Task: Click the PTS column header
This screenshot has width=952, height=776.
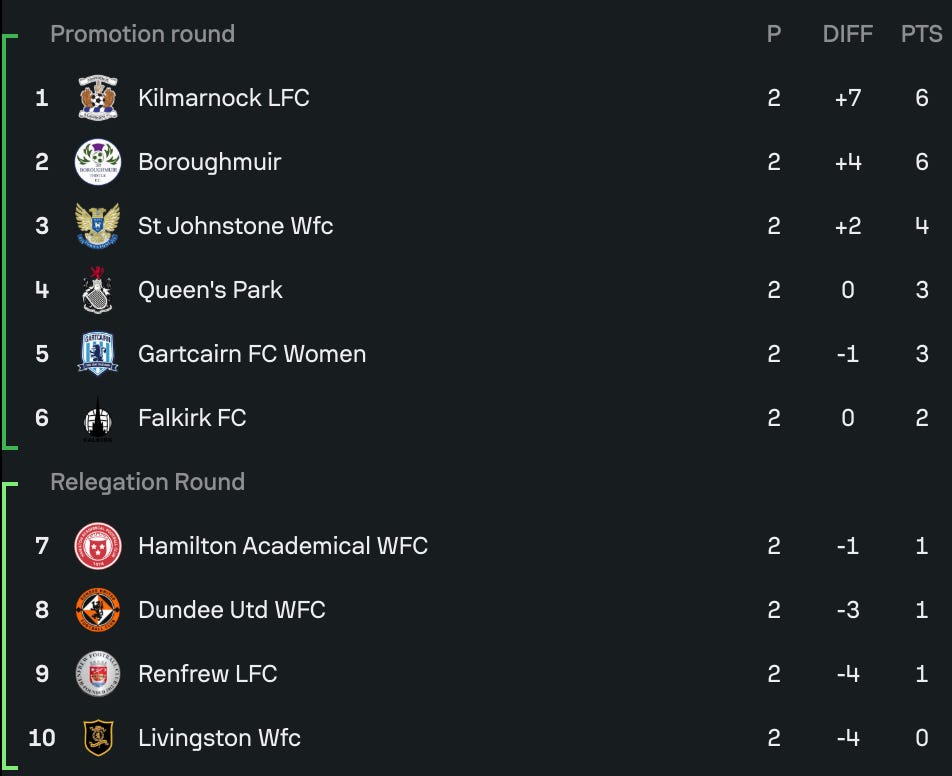Action: coord(922,34)
